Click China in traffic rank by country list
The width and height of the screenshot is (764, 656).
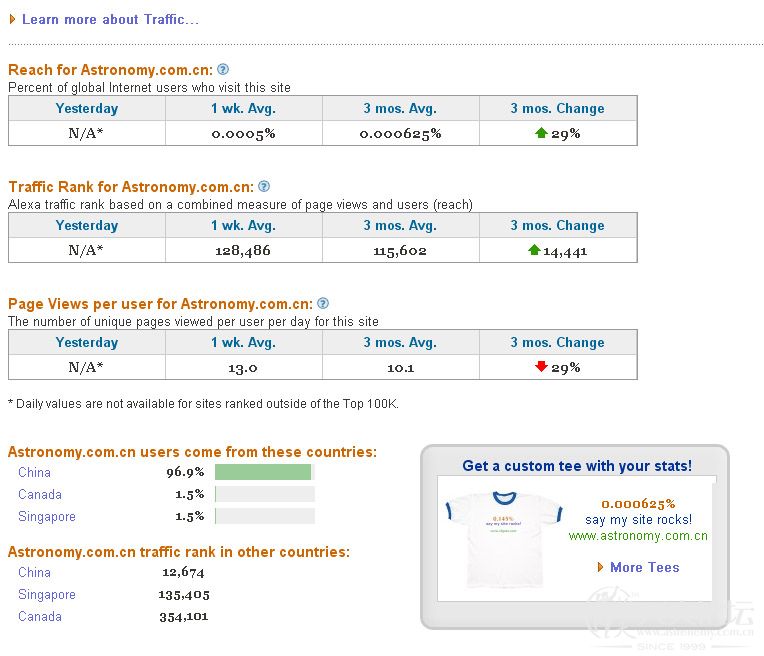point(34,572)
